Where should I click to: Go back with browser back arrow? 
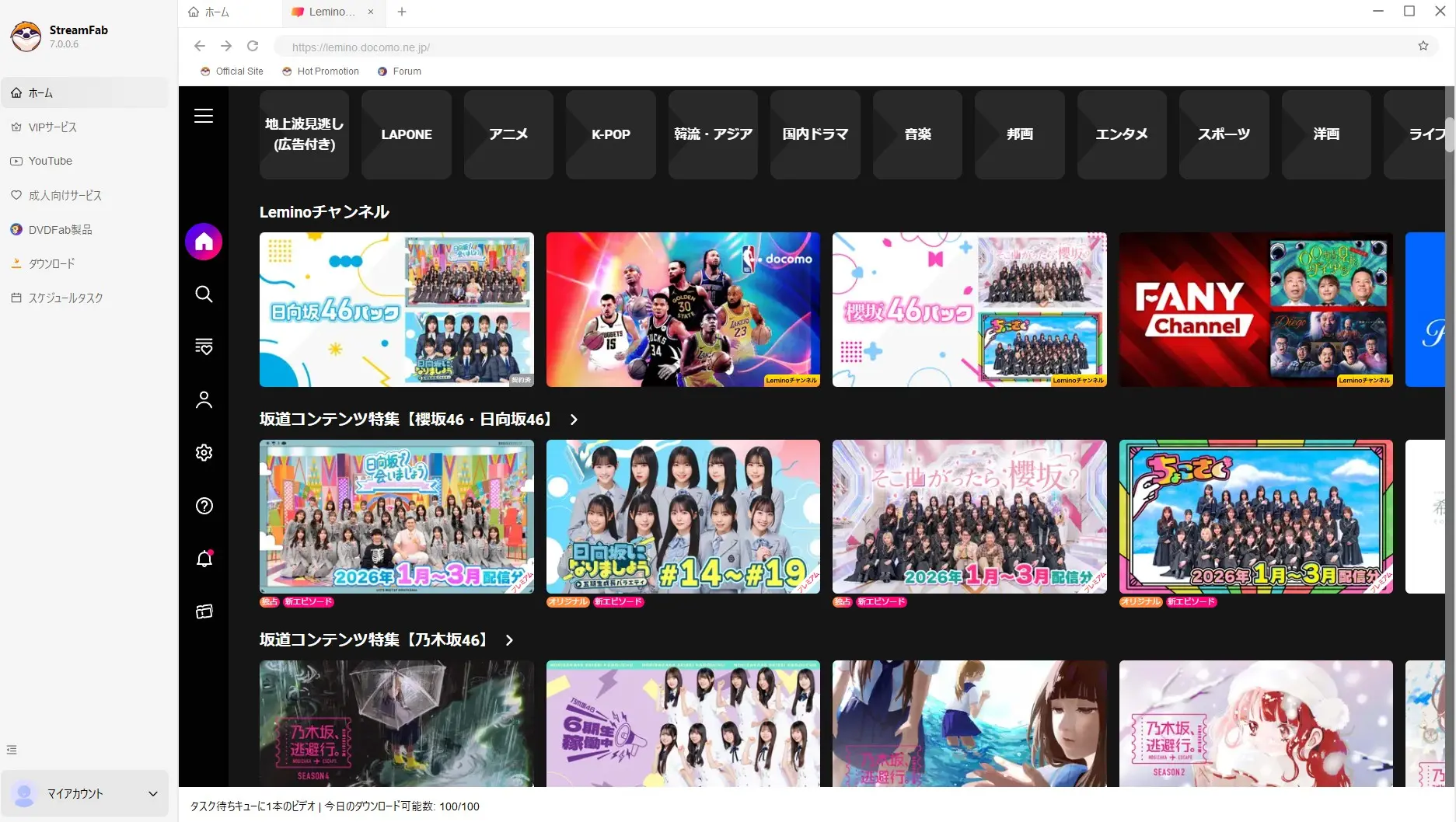(x=200, y=46)
